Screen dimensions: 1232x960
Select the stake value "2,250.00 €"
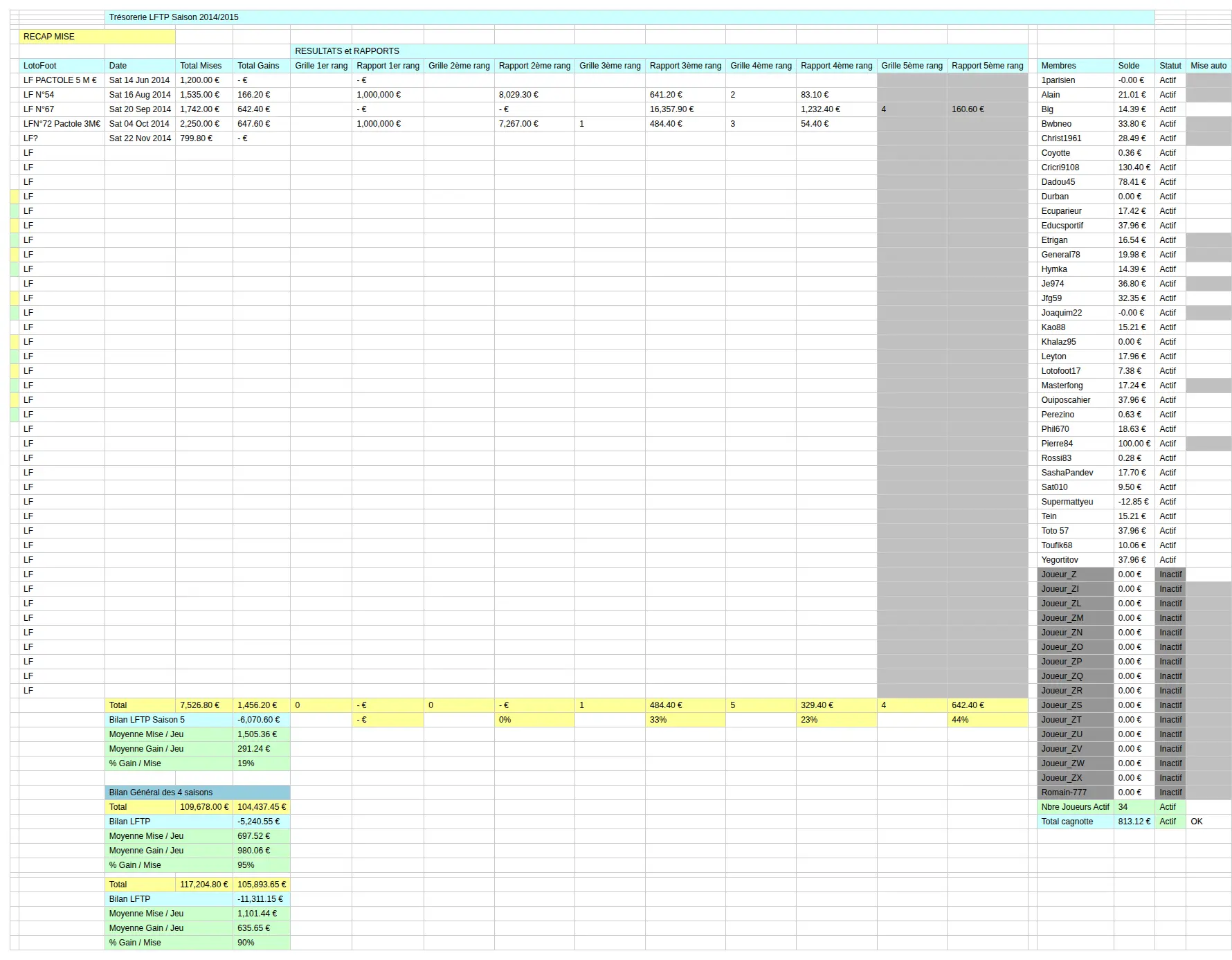[204, 124]
